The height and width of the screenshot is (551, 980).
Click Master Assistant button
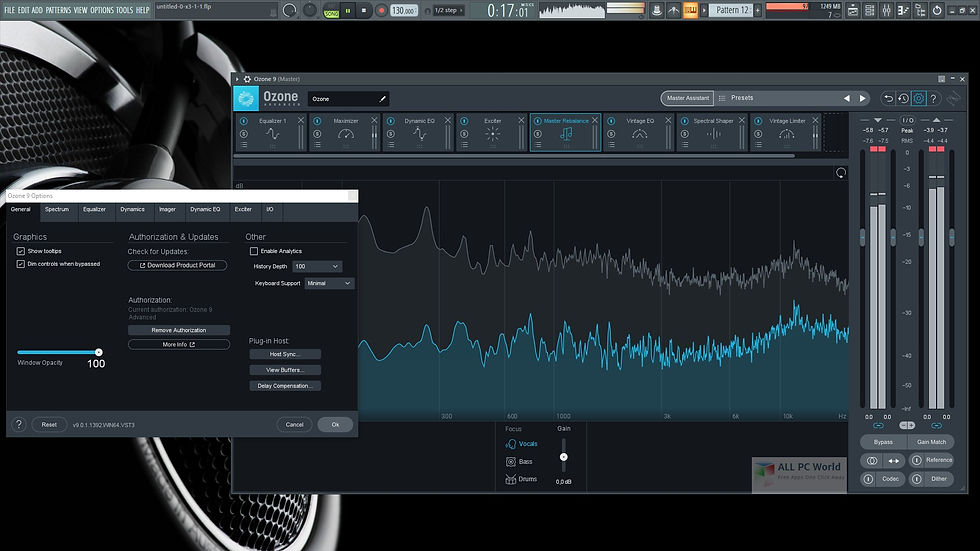(688, 98)
